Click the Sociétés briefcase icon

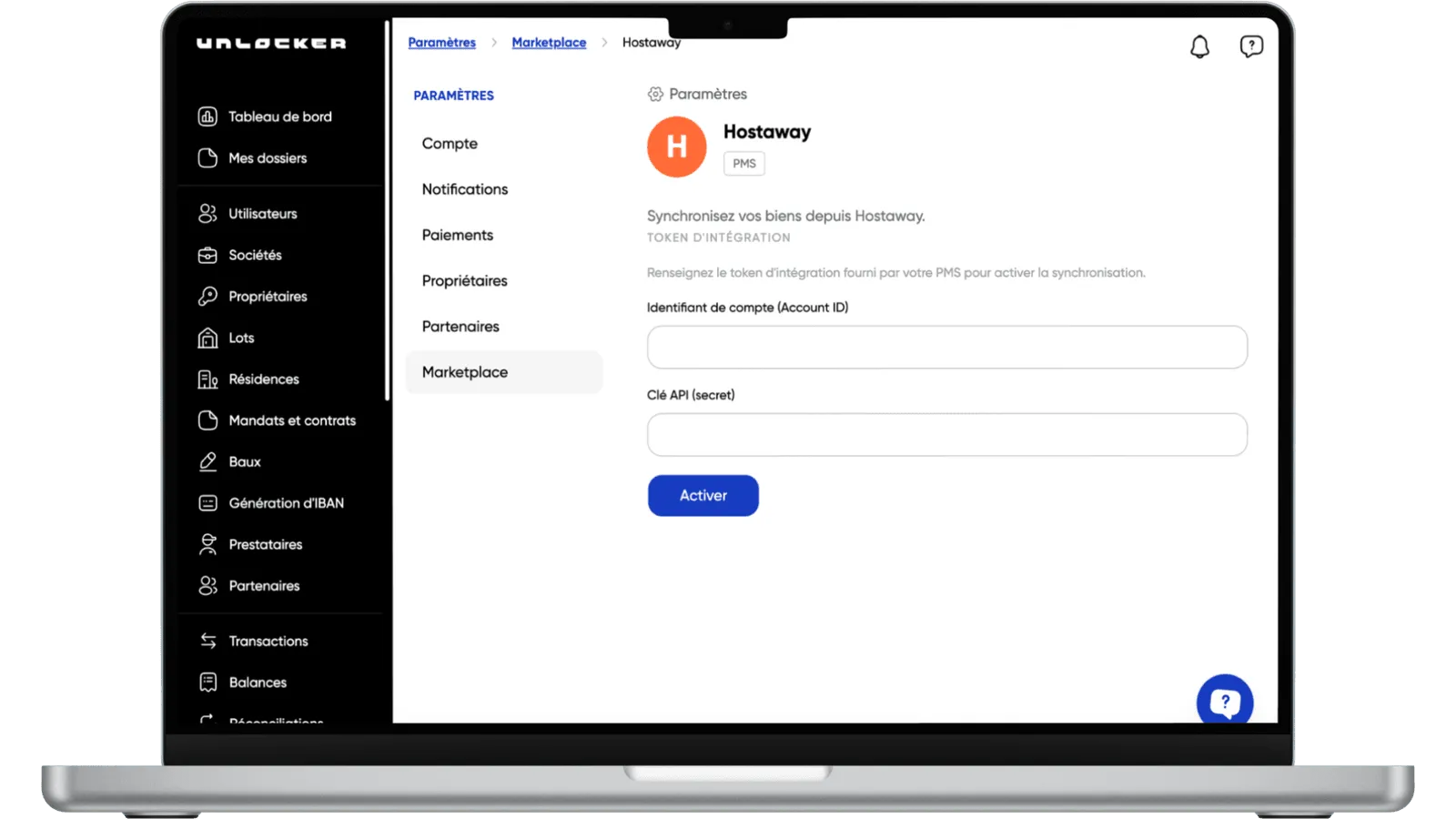click(x=207, y=255)
